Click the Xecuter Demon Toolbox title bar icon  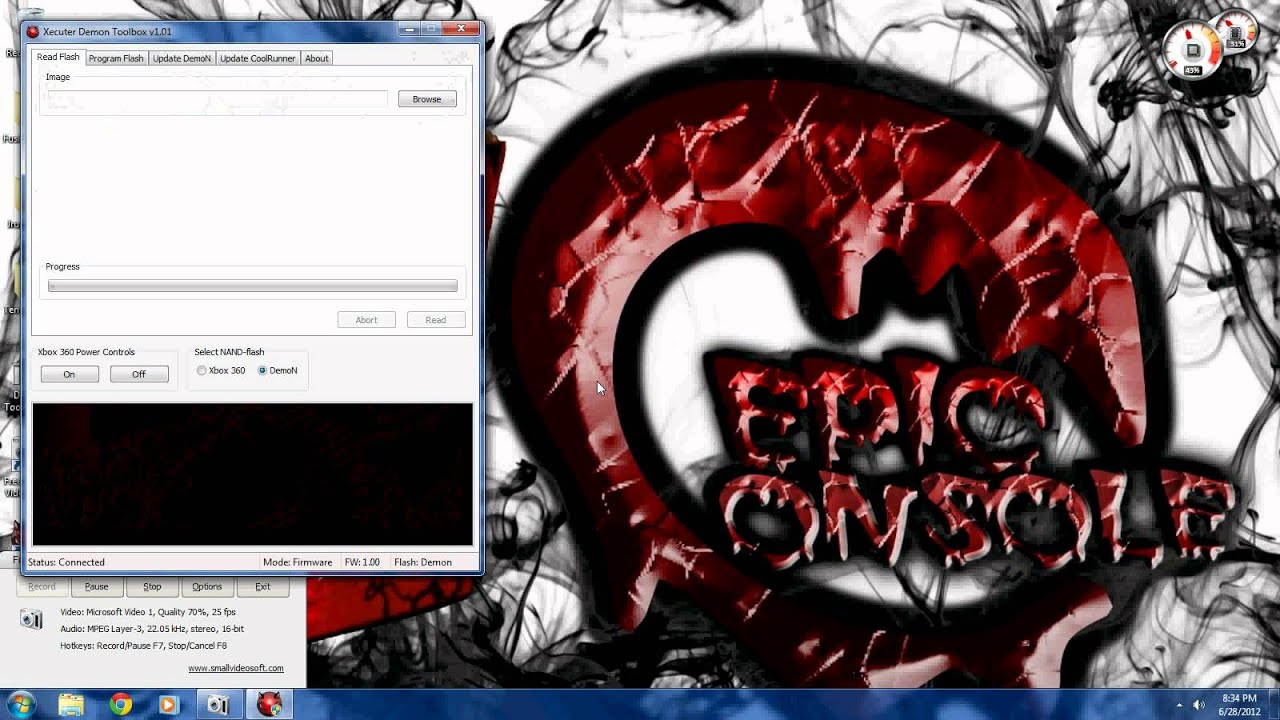tap(33, 32)
